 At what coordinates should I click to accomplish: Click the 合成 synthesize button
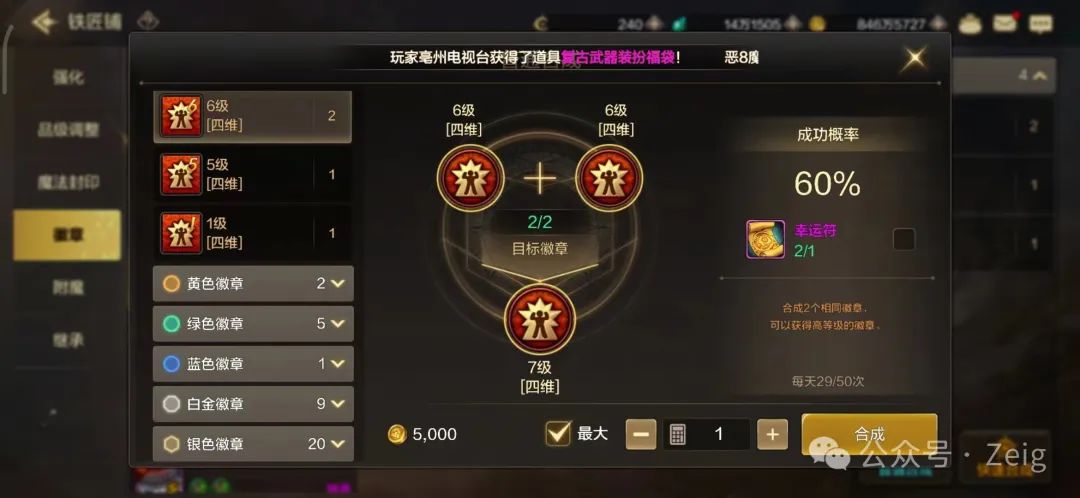[x=869, y=434]
